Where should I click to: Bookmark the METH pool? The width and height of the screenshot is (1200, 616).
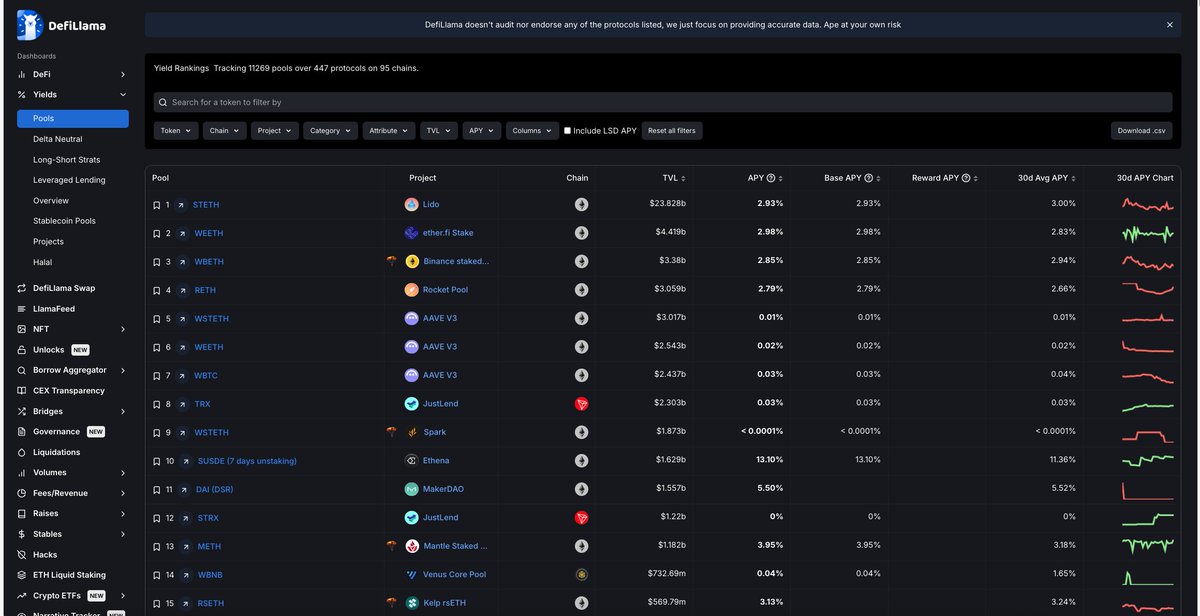click(156, 547)
